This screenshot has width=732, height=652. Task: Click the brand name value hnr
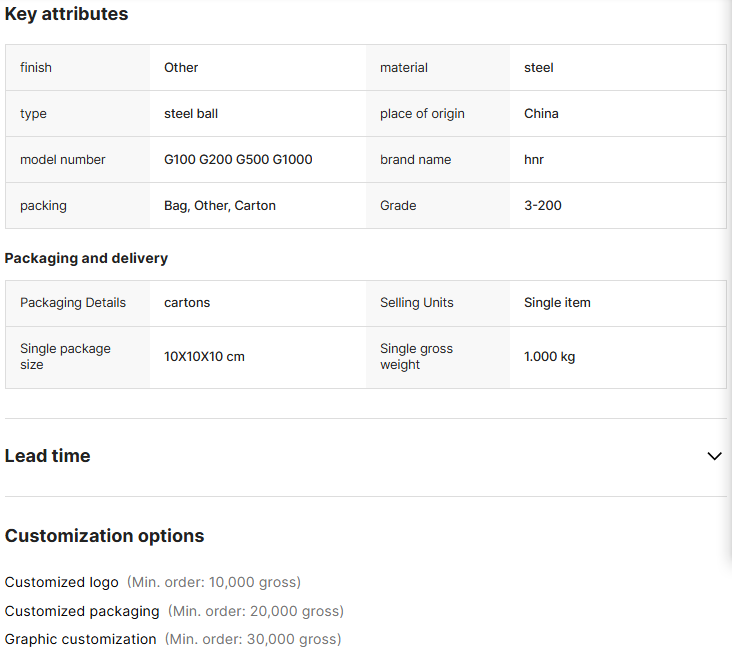534,160
